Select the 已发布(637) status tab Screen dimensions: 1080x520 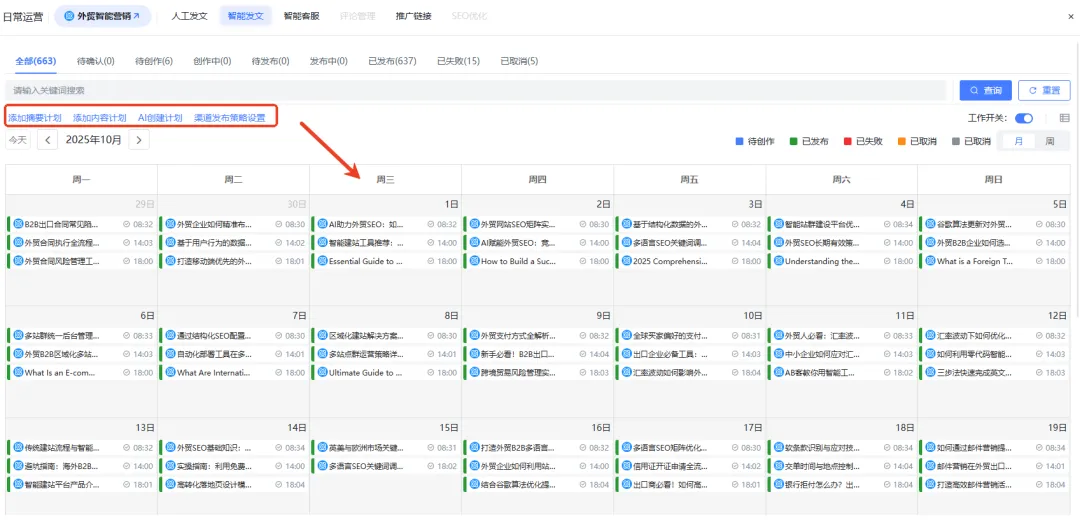392,62
